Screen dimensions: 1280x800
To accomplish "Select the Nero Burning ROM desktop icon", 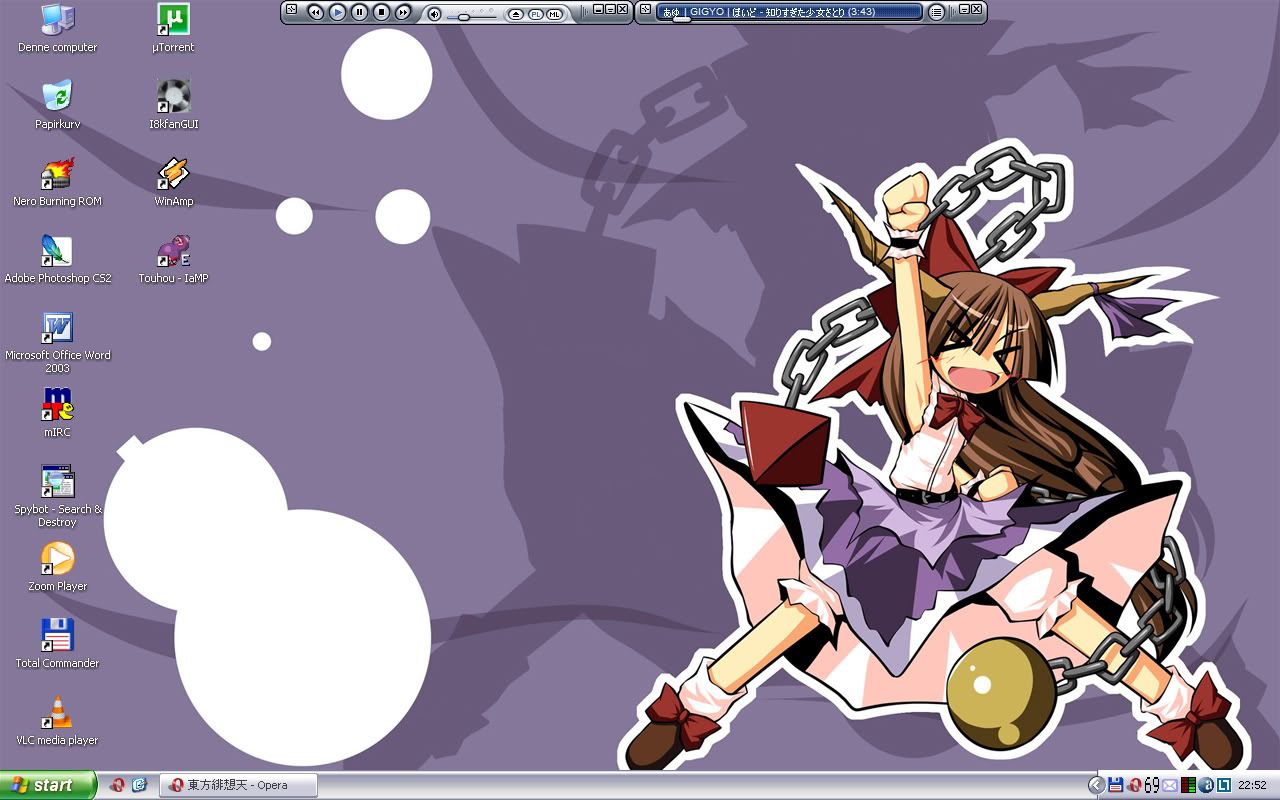I will [57, 175].
